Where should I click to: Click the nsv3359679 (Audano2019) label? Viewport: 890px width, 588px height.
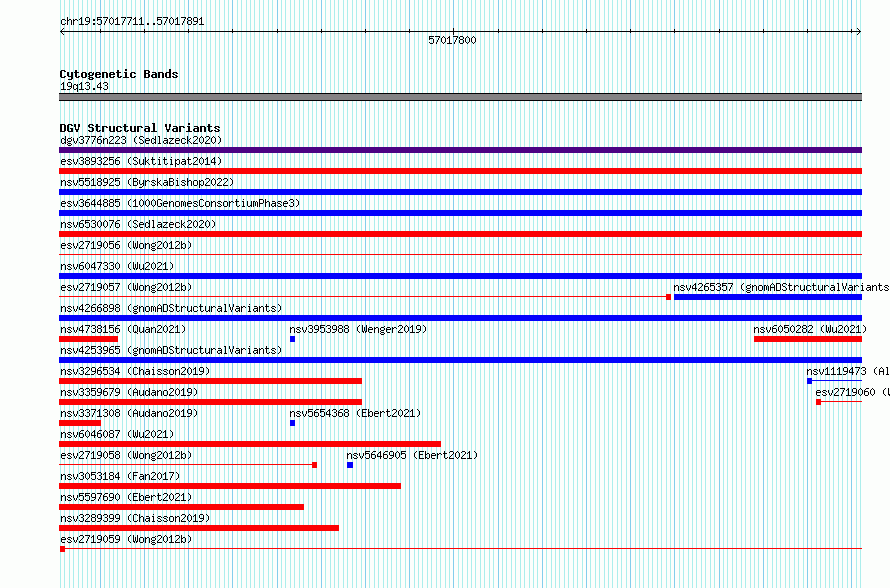[129, 392]
